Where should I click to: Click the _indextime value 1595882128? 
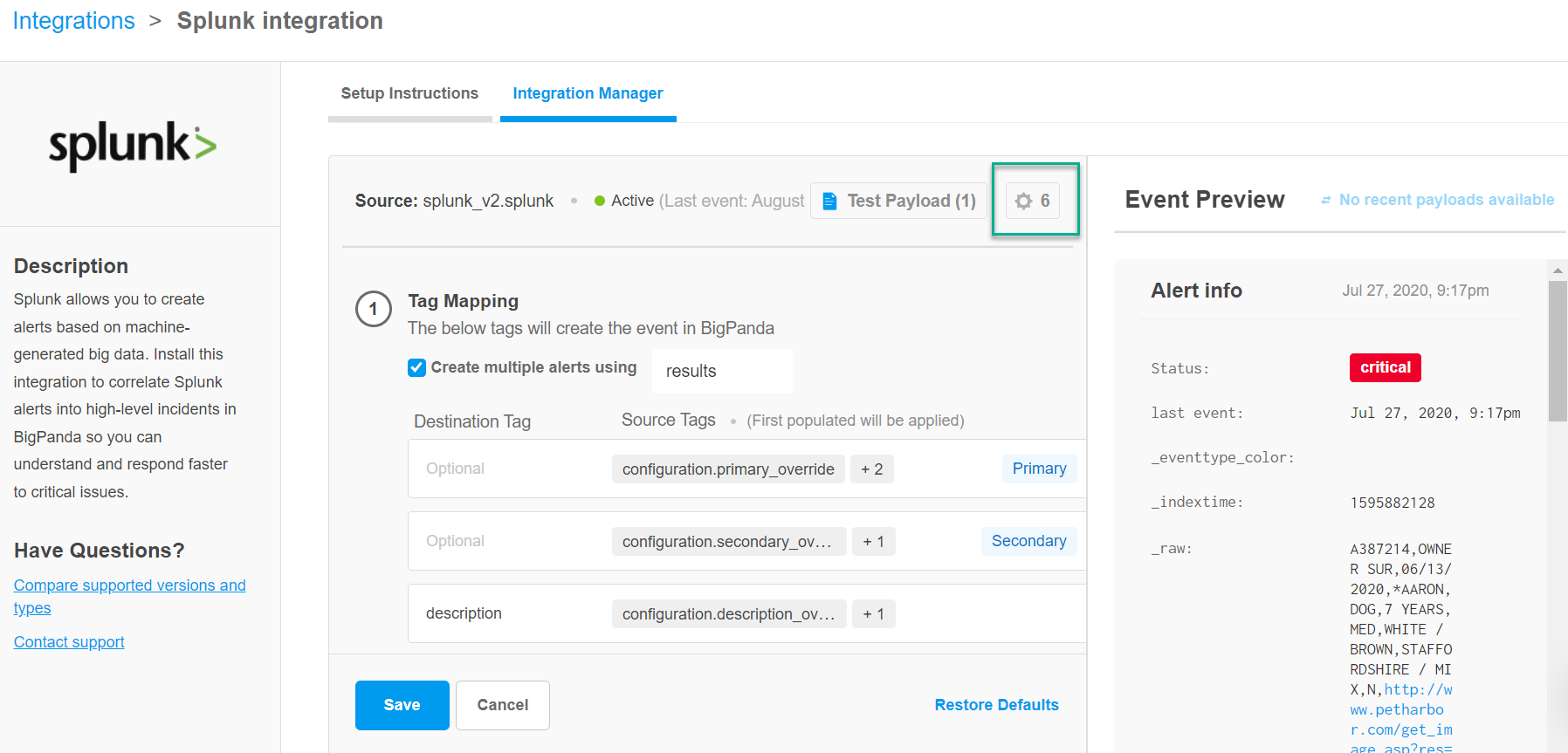coord(1393,503)
